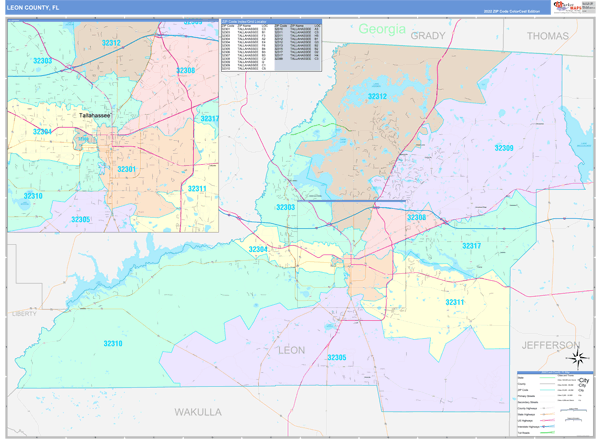
Task: Click the GRADY county label
Action: coord(427,36)
